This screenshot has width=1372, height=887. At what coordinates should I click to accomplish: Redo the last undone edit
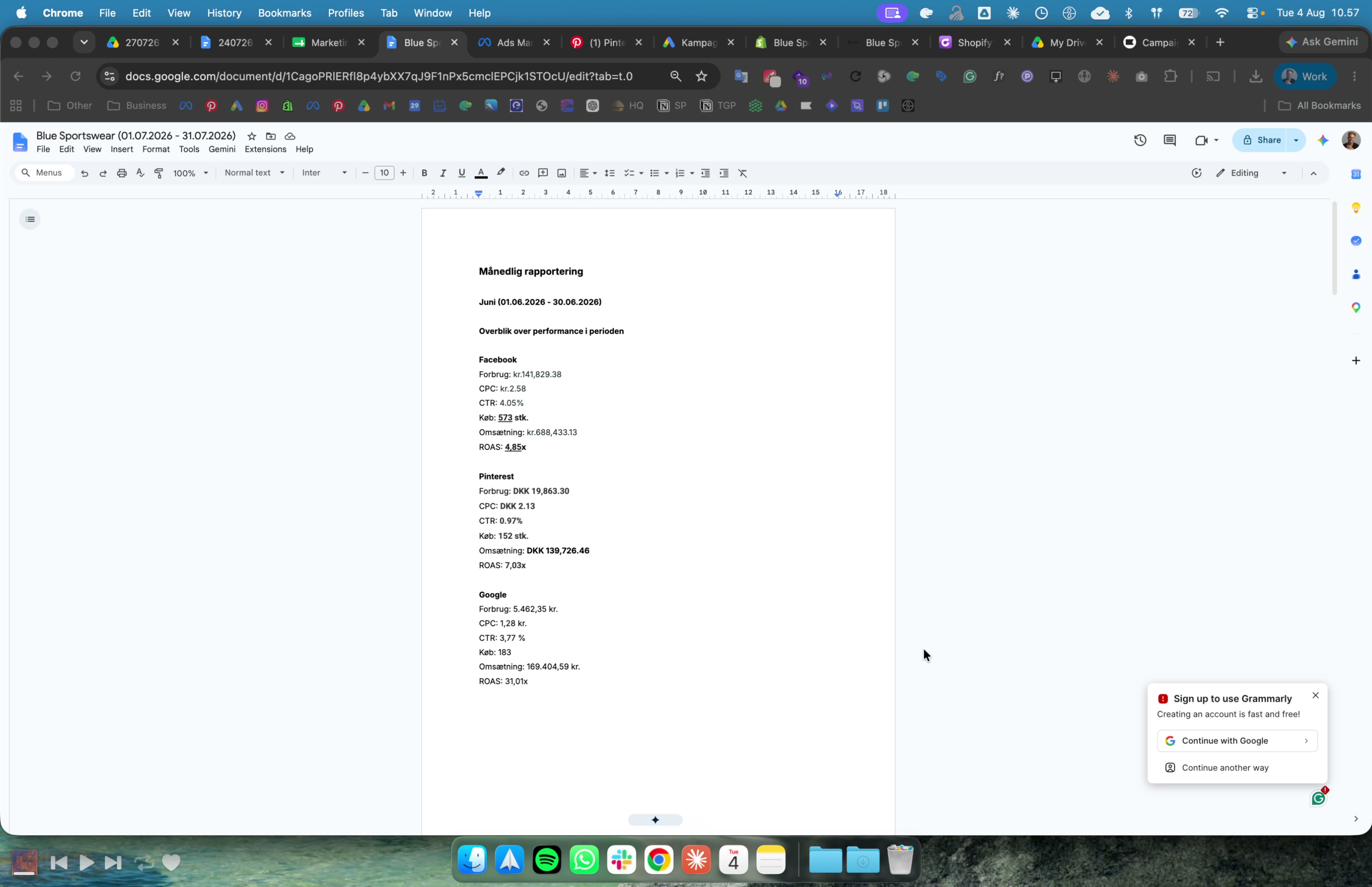pos(103,173)
